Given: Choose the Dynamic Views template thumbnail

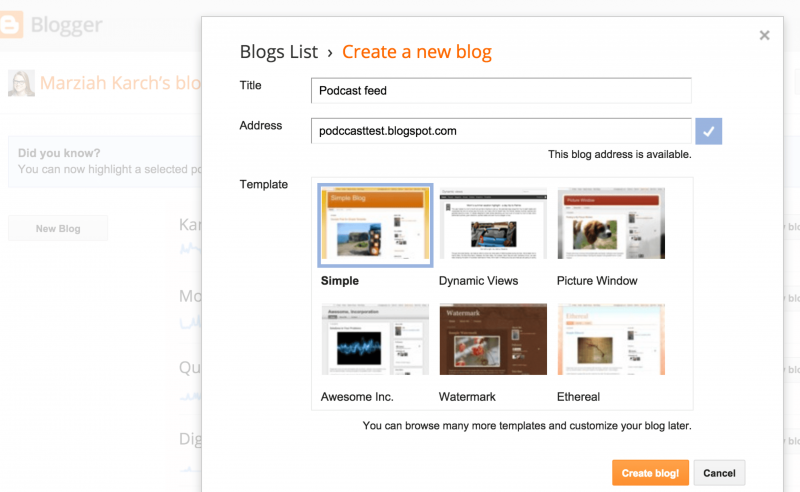Looking at the screenshot, I should 493,224.
